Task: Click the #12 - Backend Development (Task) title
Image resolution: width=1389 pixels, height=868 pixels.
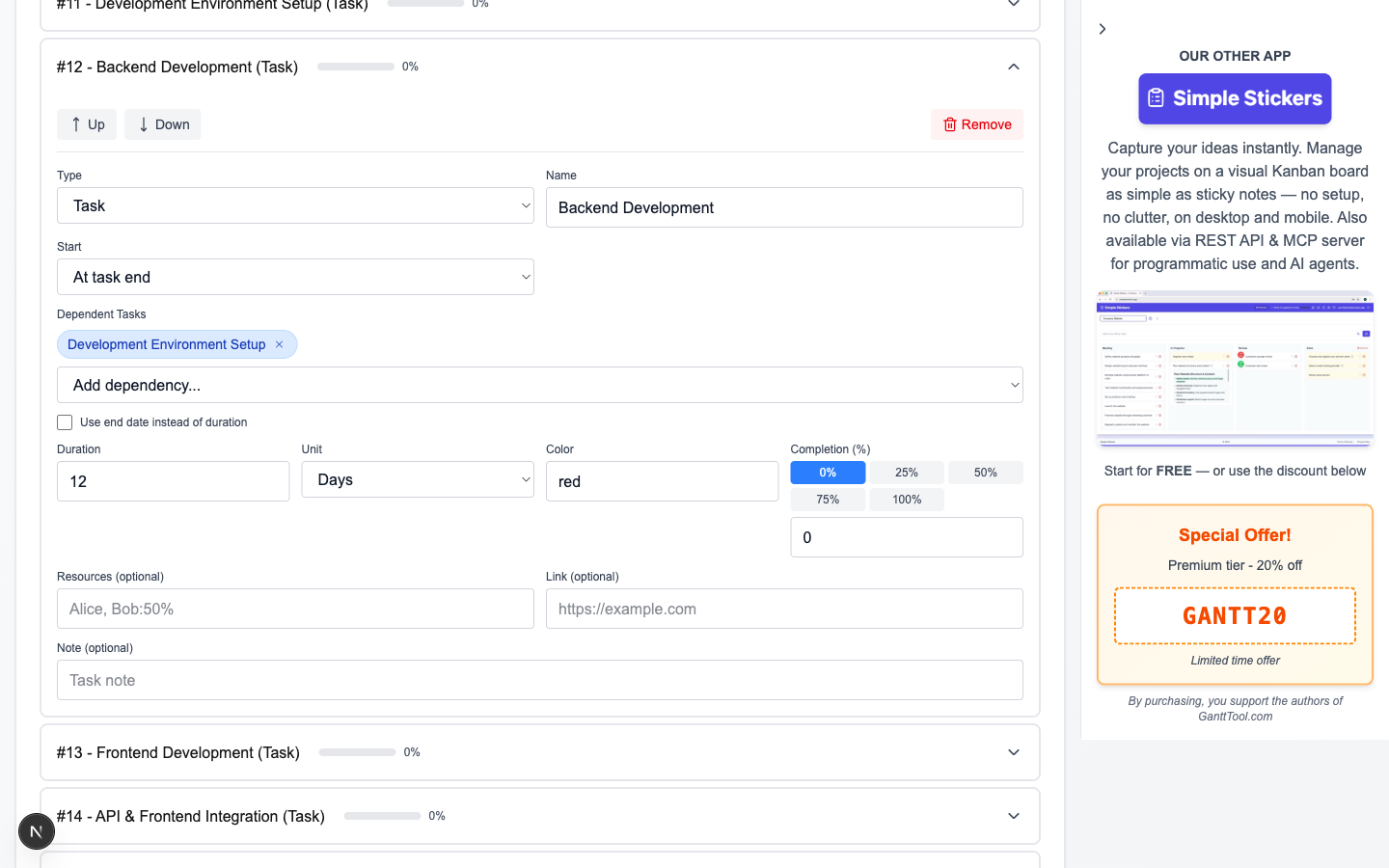Action: pyautogui.click(x=177, y=67)
